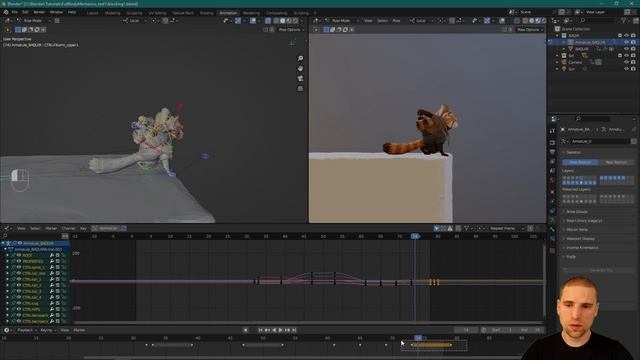The width and height of the screenshot is (640, 360).
Task: Toggle visibility eye for Camera in outliner
Action: click(x=627, y=62)
